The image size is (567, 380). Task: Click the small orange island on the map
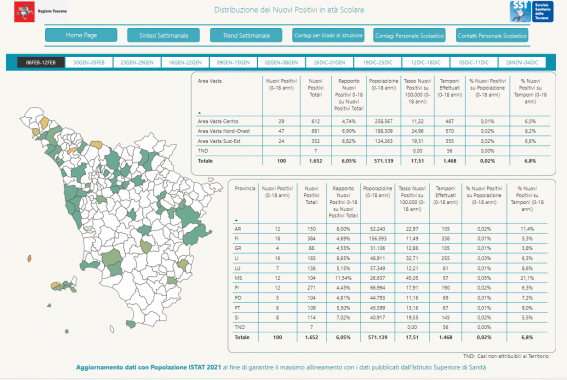[29, 258]
